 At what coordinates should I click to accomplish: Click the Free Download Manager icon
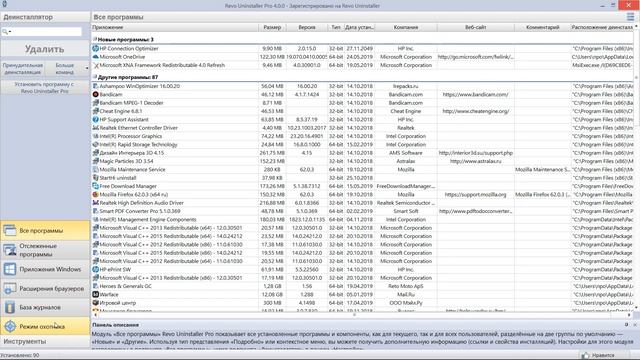[x=96, y=186]
